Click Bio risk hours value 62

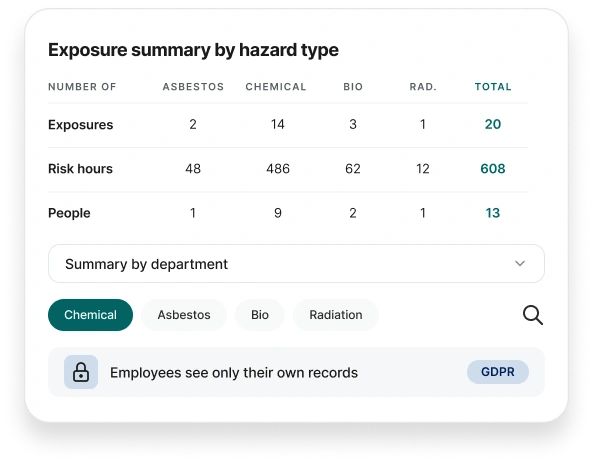[x=353, y=169]
